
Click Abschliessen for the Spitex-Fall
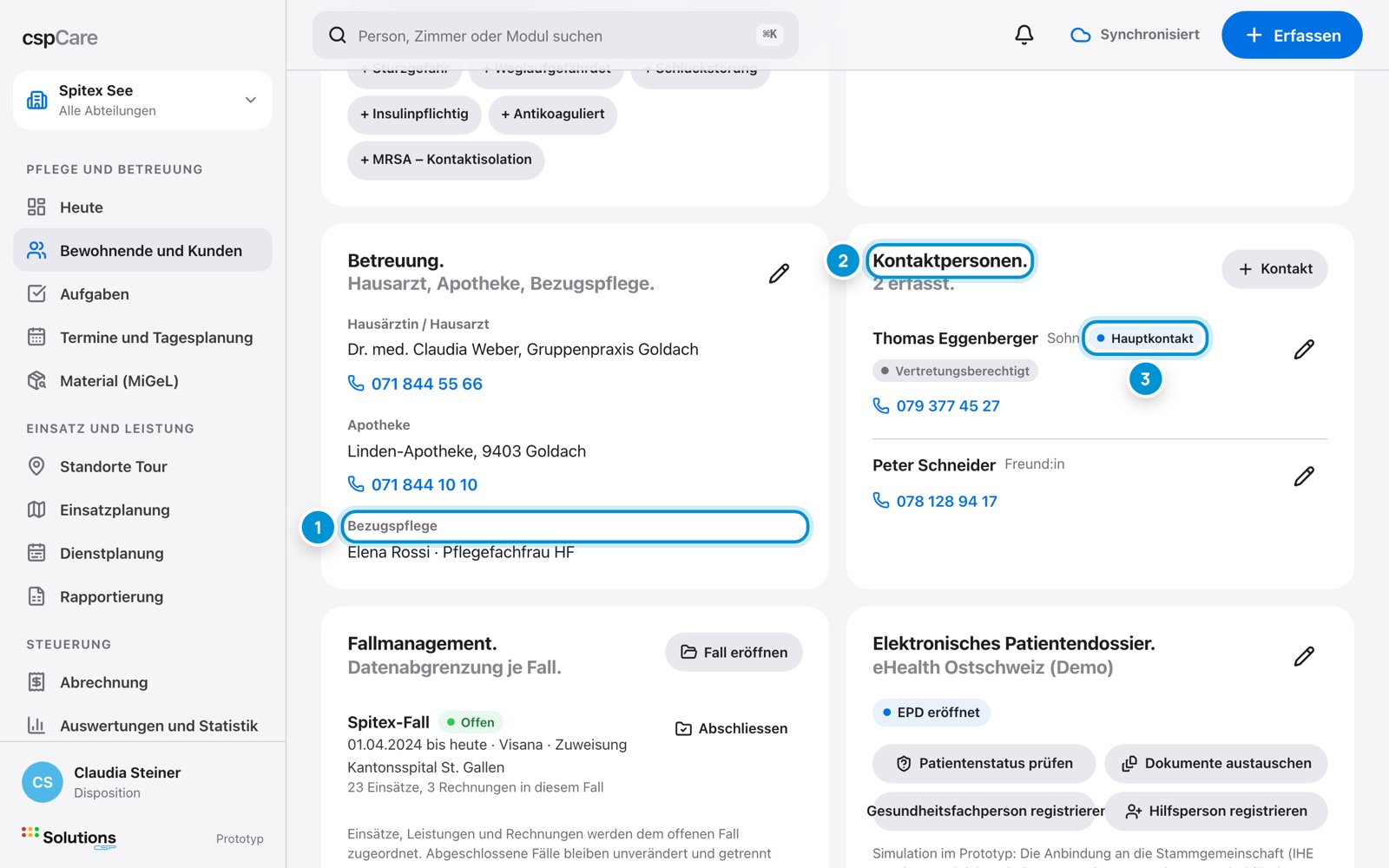731,728
